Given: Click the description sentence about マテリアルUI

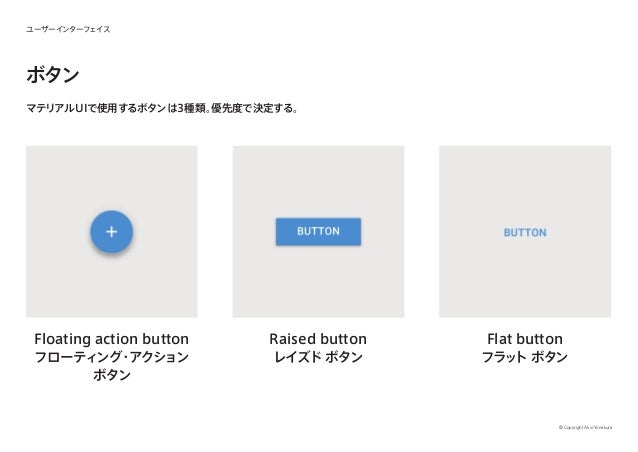Looking at the screenshot, I should pos(162,108).
